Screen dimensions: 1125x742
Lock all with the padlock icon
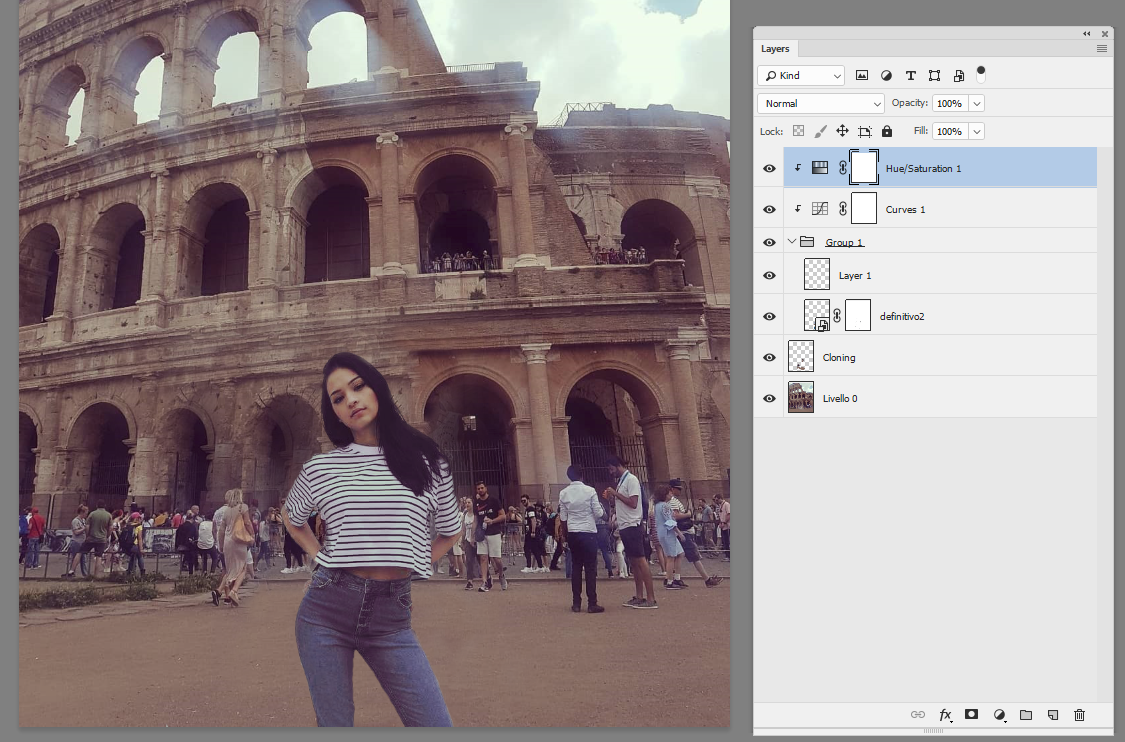pos(886,131)
